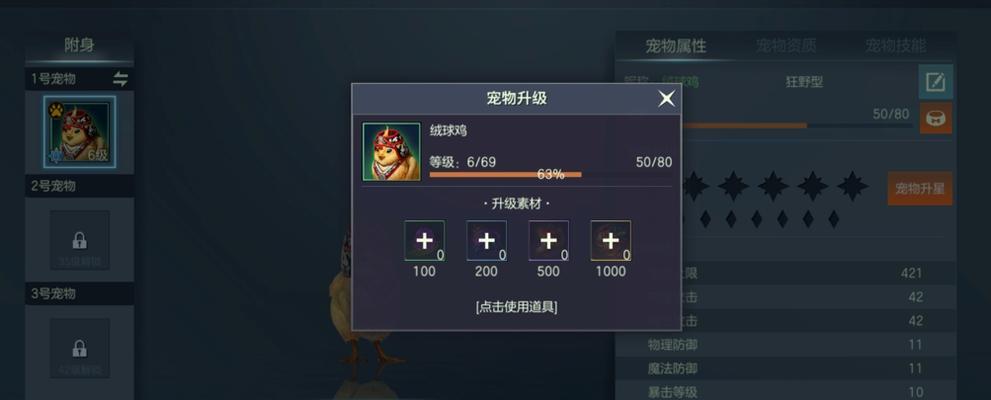Switch to the 宠物属性 tab
This screenshot has height=400, width=991.
(676, 45)
